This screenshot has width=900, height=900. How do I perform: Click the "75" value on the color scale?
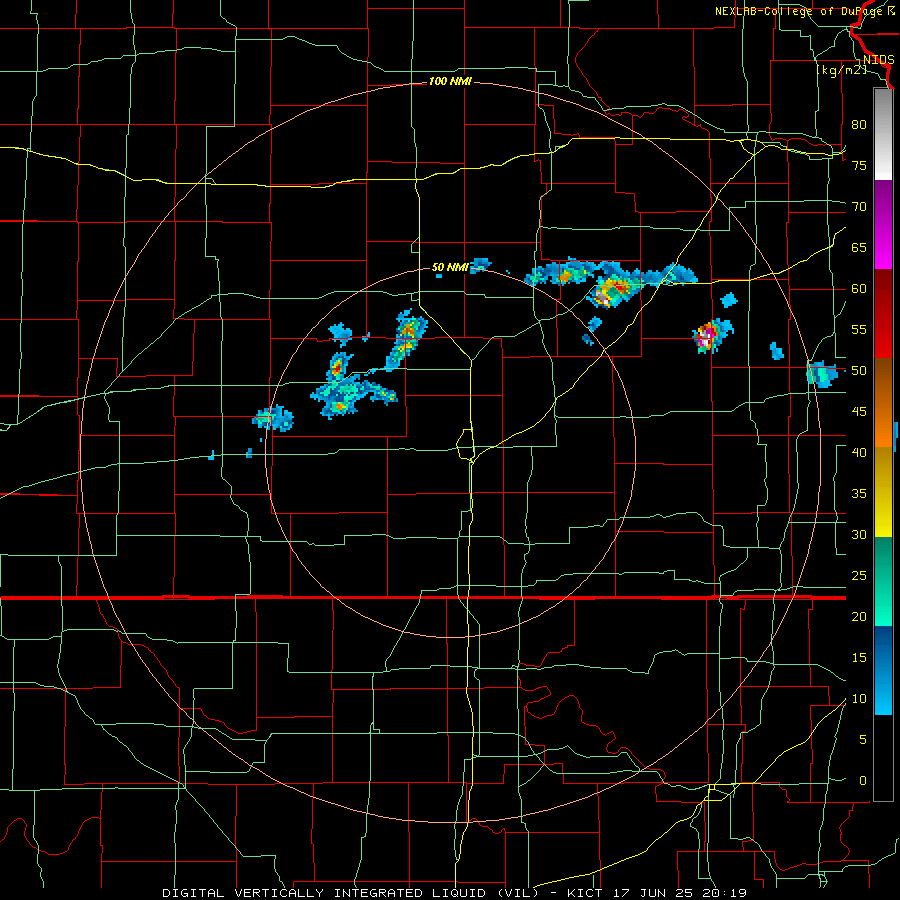click(x=859, y=166)
